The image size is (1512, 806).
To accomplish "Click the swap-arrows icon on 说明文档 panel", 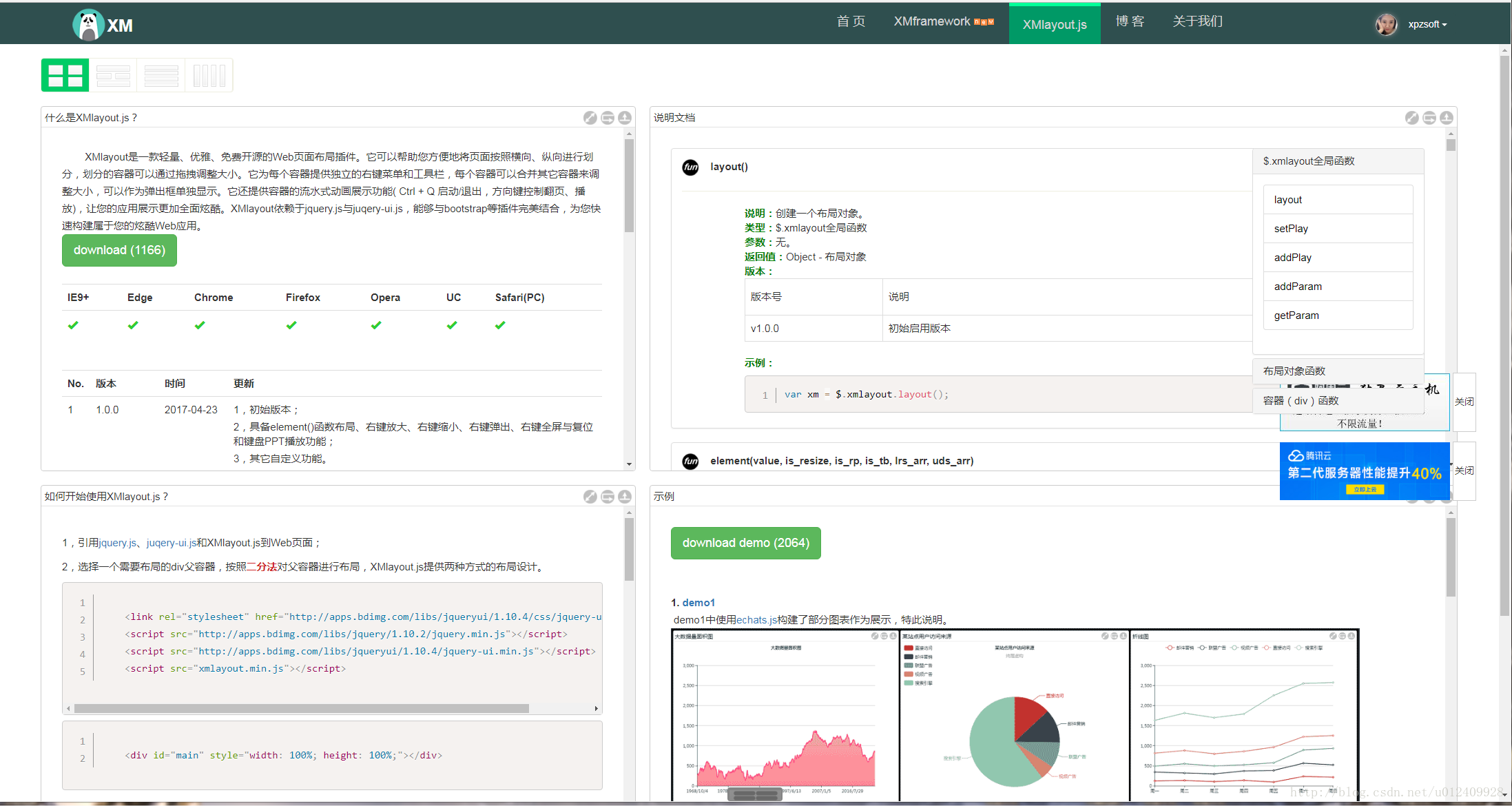I will 1429,118.
